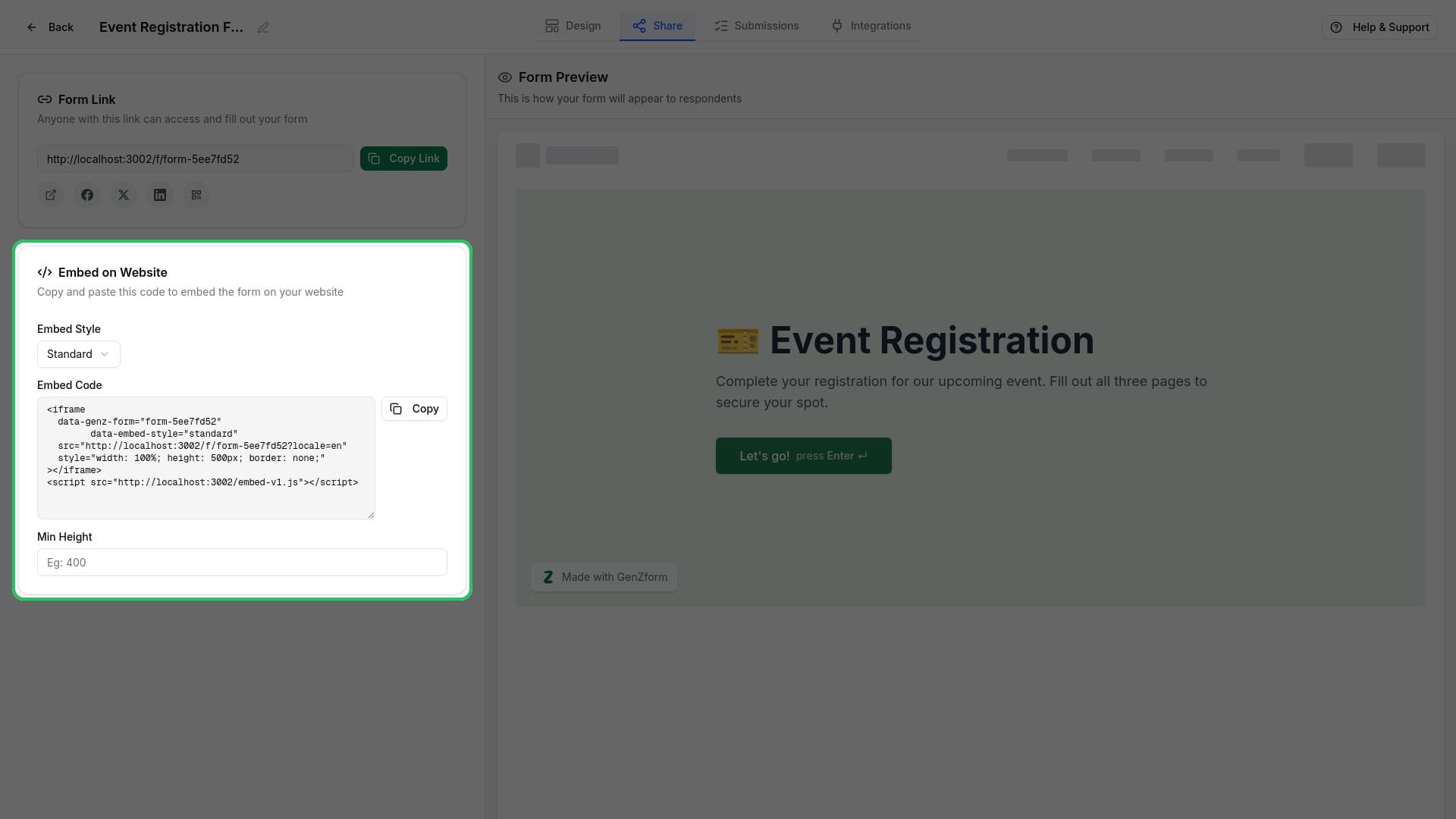
Task: Go back using the back arrow
Action: 31,27
